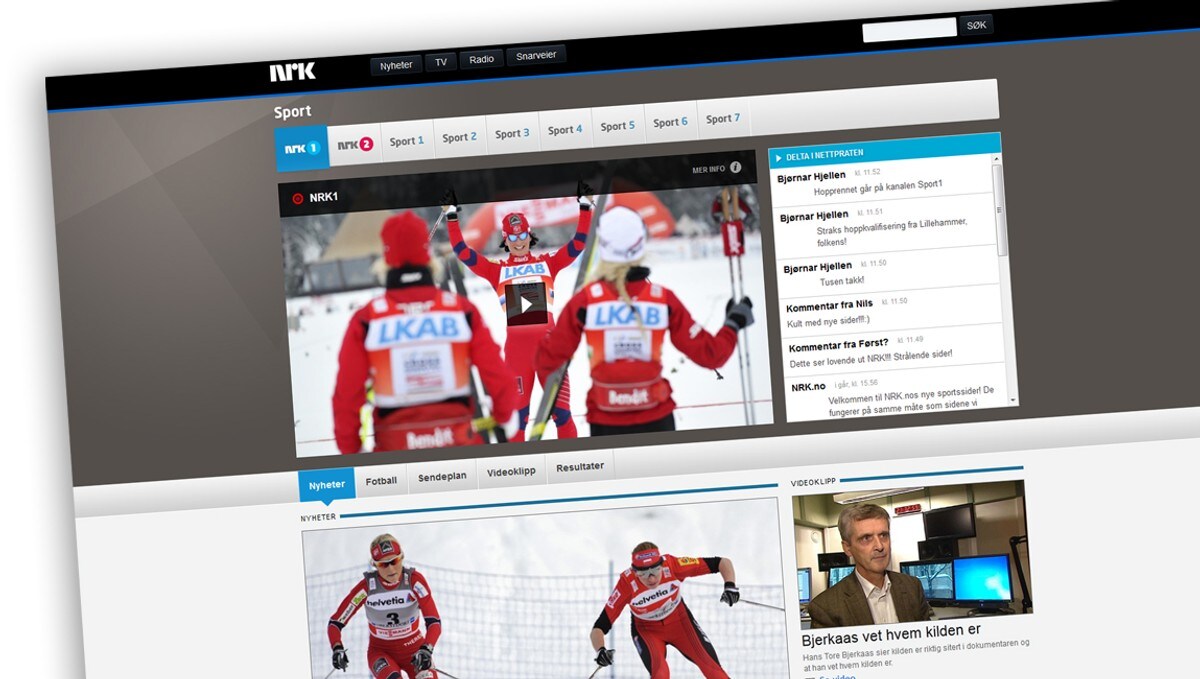Click the search input field
The image size is (1200, 679).
coord(909,30)
